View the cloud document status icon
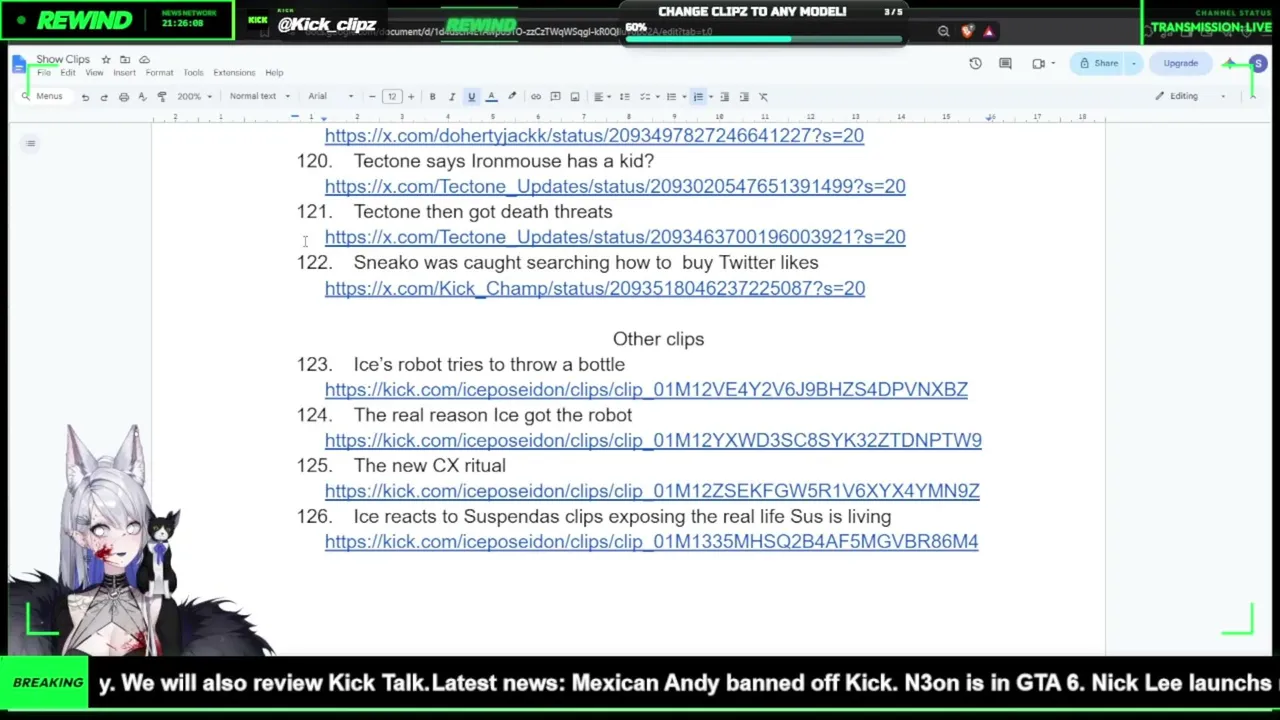This screenshot has width=1280, height=720. pos(144,60)
